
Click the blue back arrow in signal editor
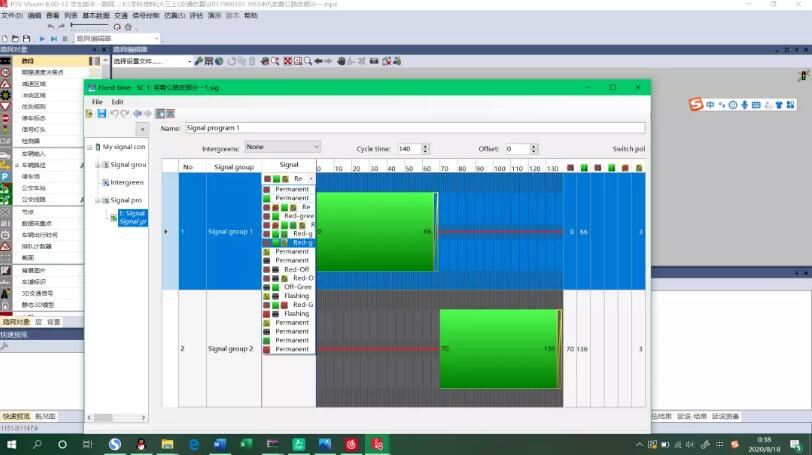pos(137,113)
